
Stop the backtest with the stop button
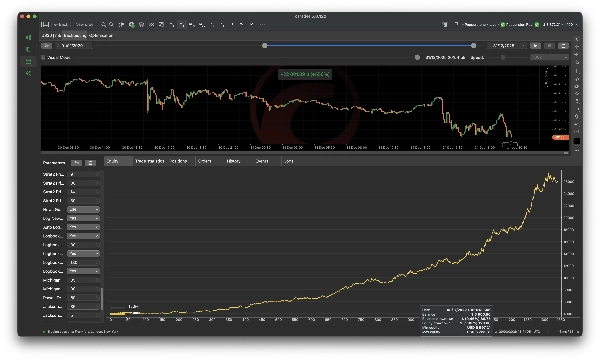tap(549, 46)
